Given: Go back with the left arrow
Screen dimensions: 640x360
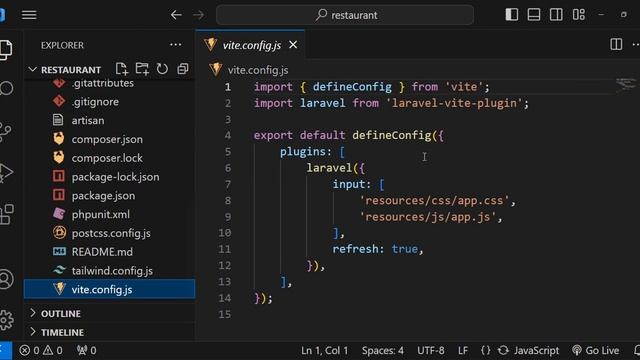Looking at the screenshot, I should click(176, 15).
